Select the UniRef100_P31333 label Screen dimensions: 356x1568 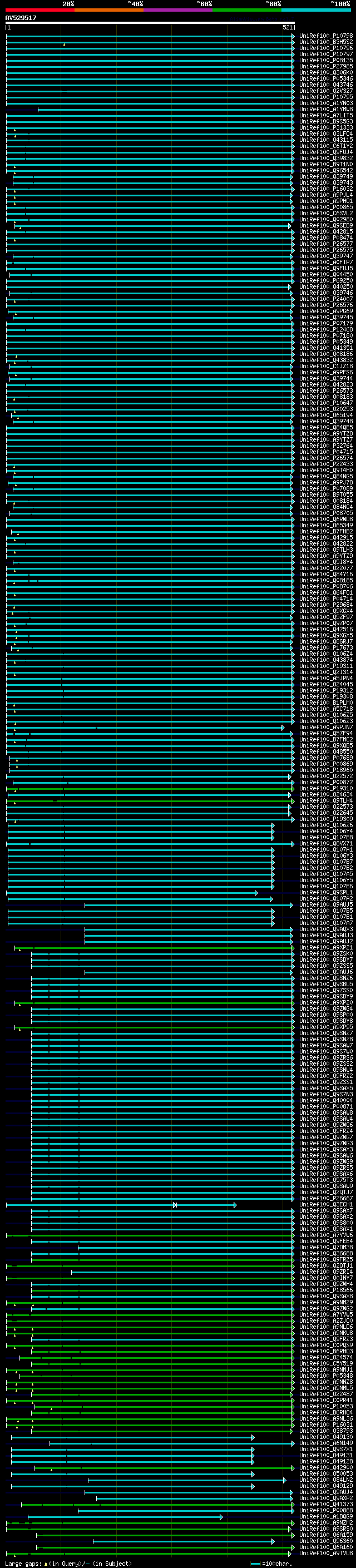pos(326,128)
